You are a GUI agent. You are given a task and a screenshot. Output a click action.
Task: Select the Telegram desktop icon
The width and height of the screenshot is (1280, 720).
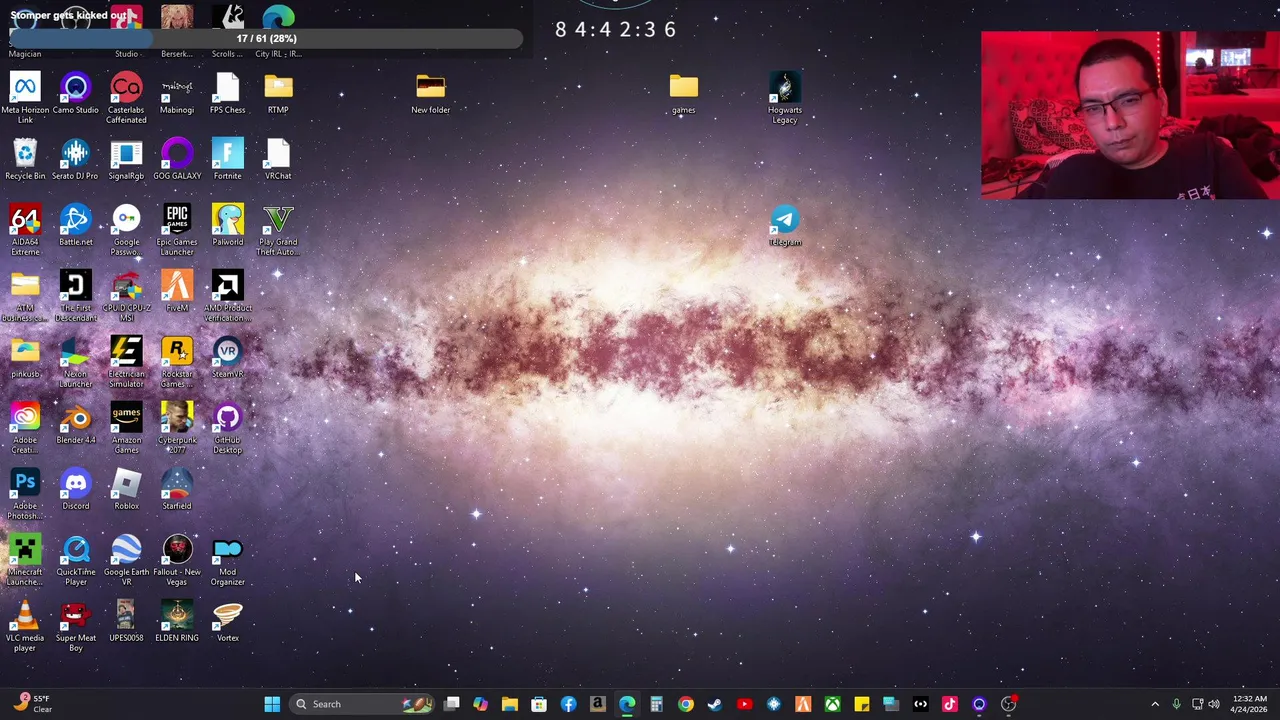coord(785,226)
